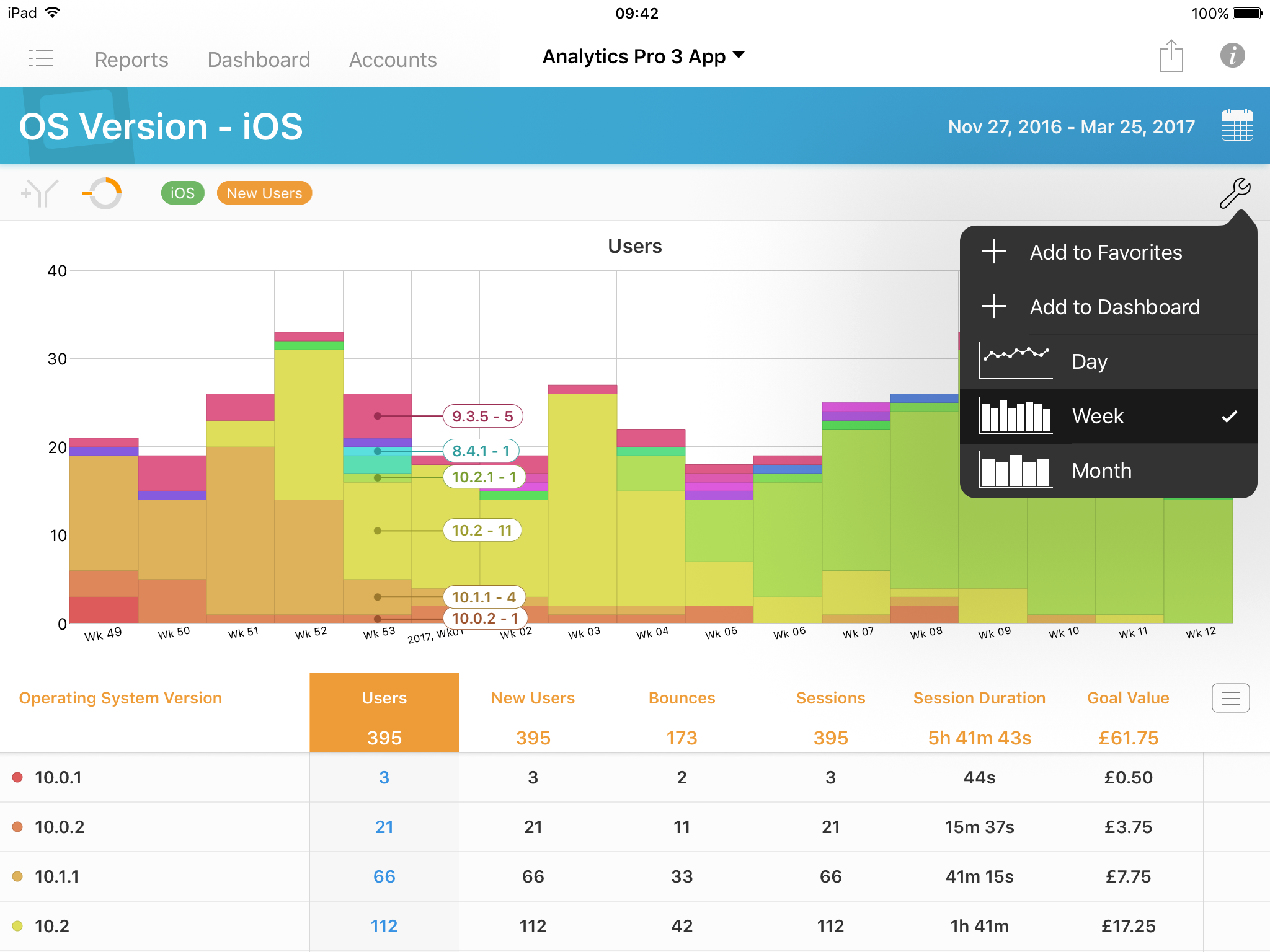
Task: Click the add segment filter icon
Action: 40,193
